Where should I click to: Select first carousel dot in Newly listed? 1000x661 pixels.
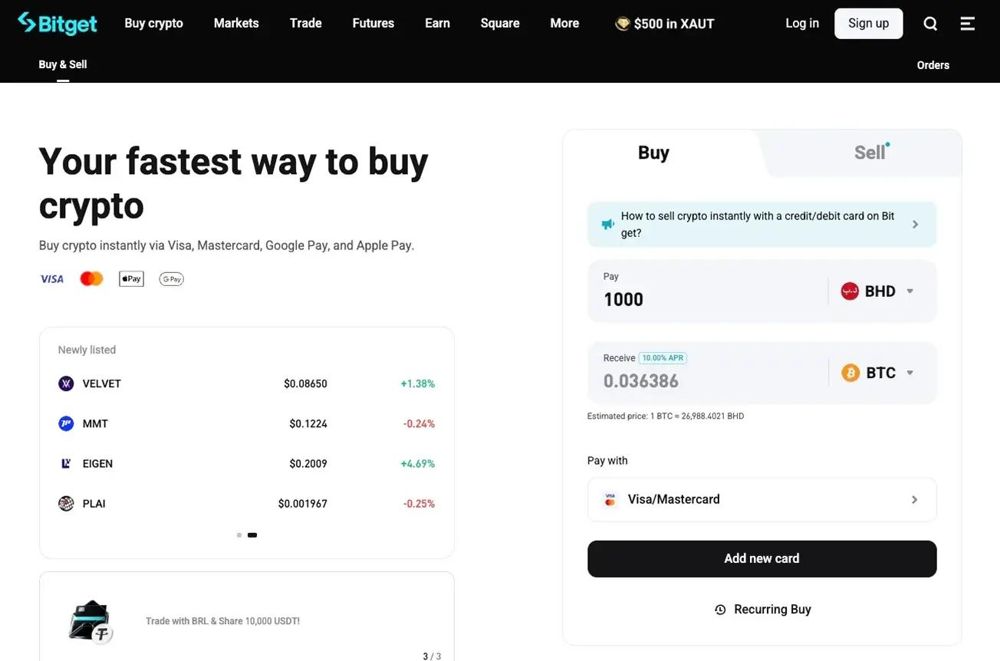click(239, 535)
